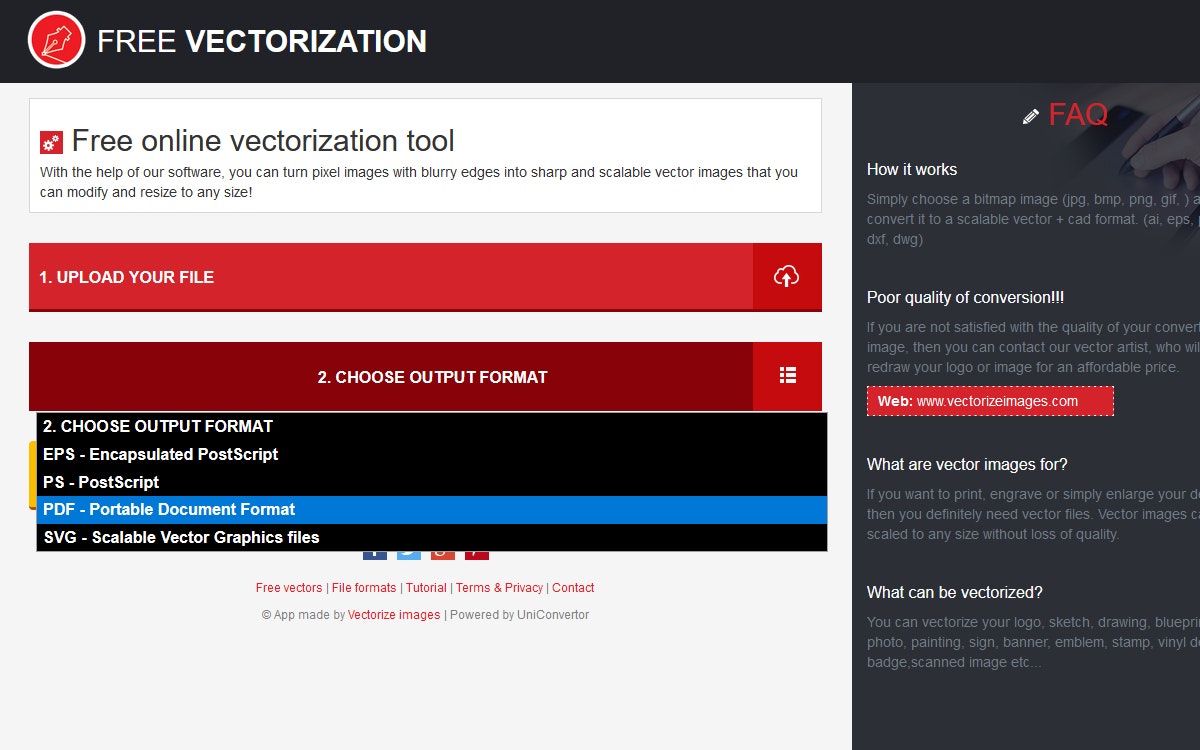Image resolution: width=1200 pixels, height=750 pixels.
Task: Select EPS - Encapsulated PostScript output option
Action: (x=161, y=454)
